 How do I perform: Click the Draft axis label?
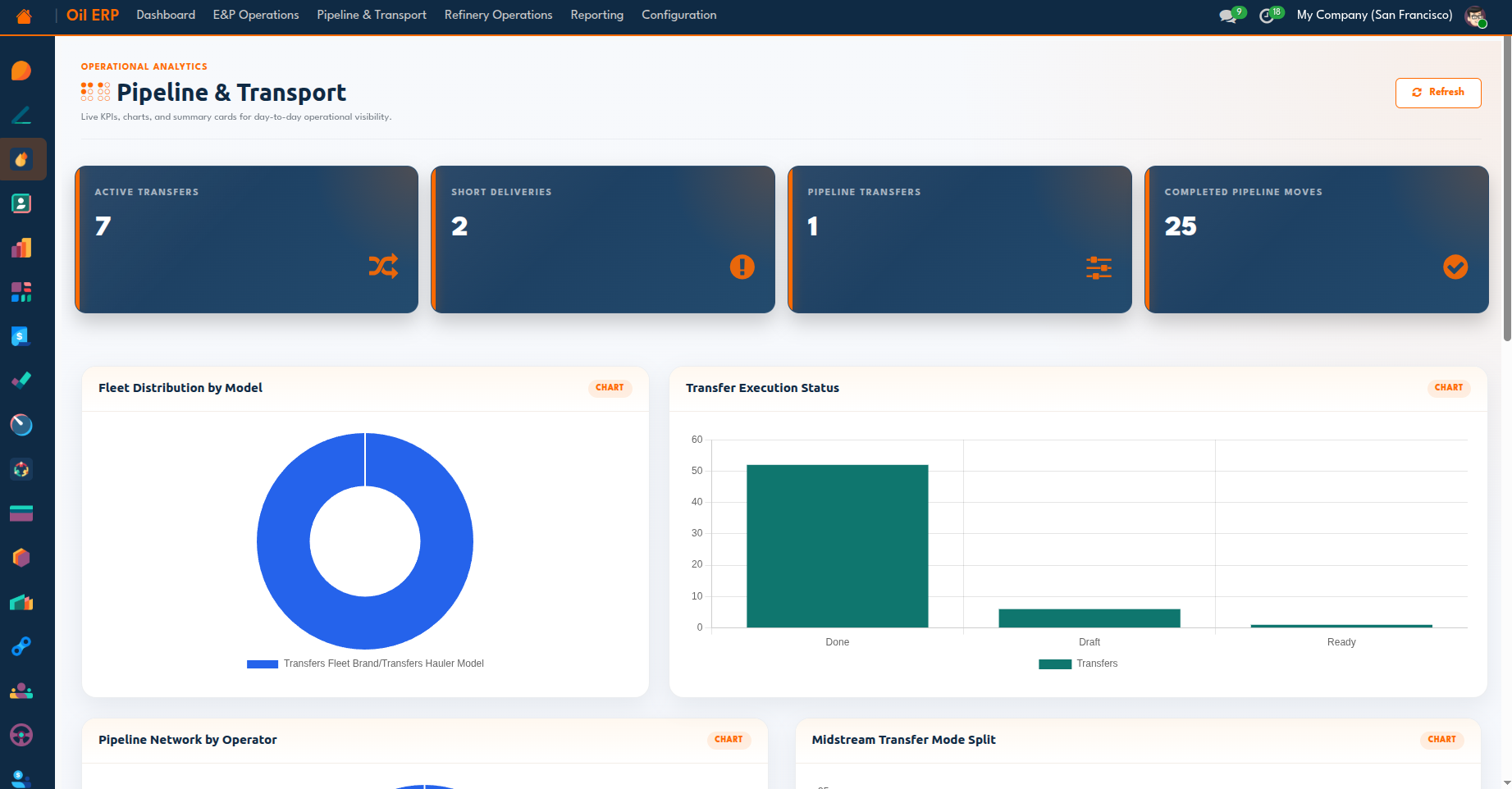pos(1089,642)
